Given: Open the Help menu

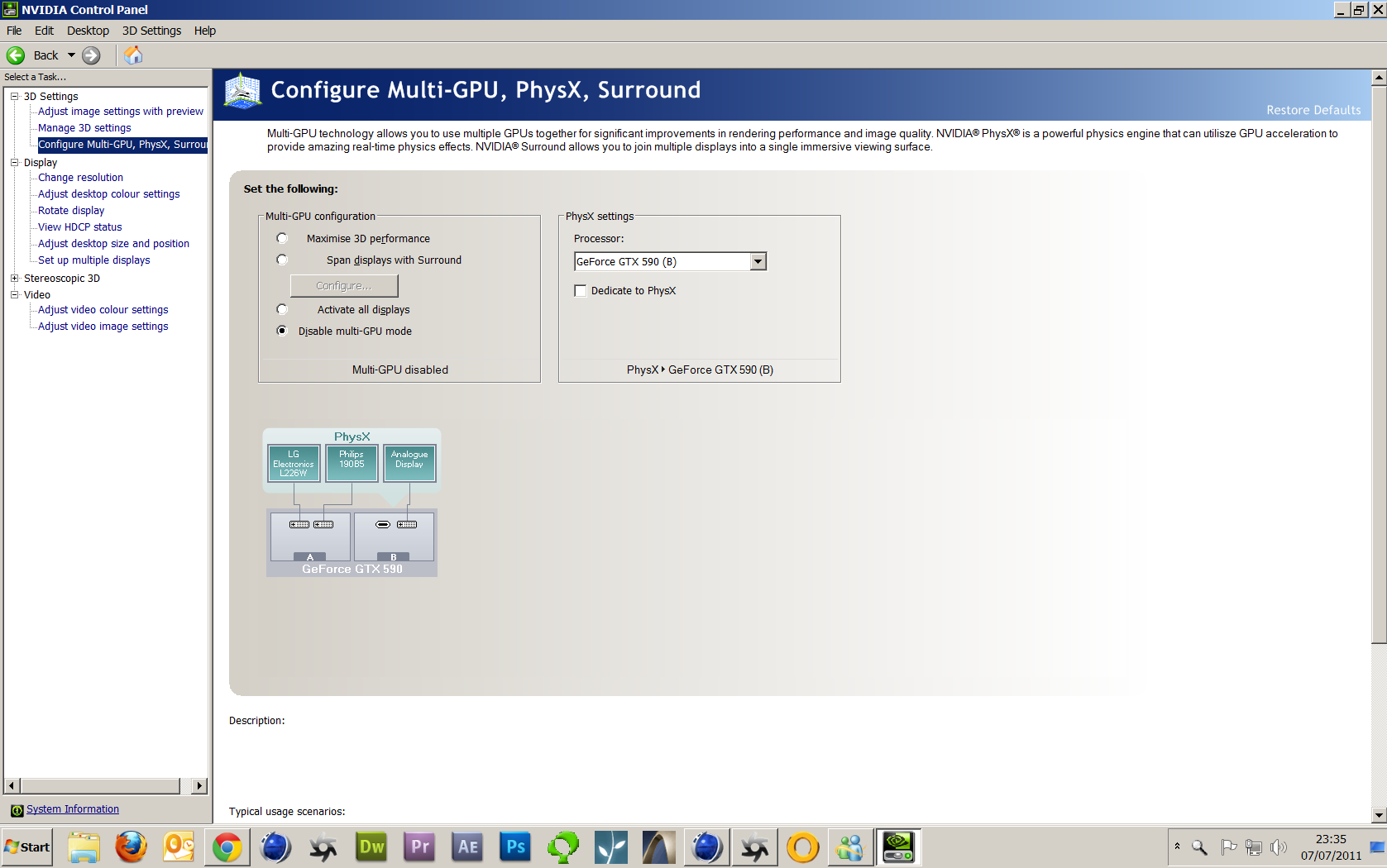Looking at the screenshot, I should pyautogui.click(x=205, y=31).
